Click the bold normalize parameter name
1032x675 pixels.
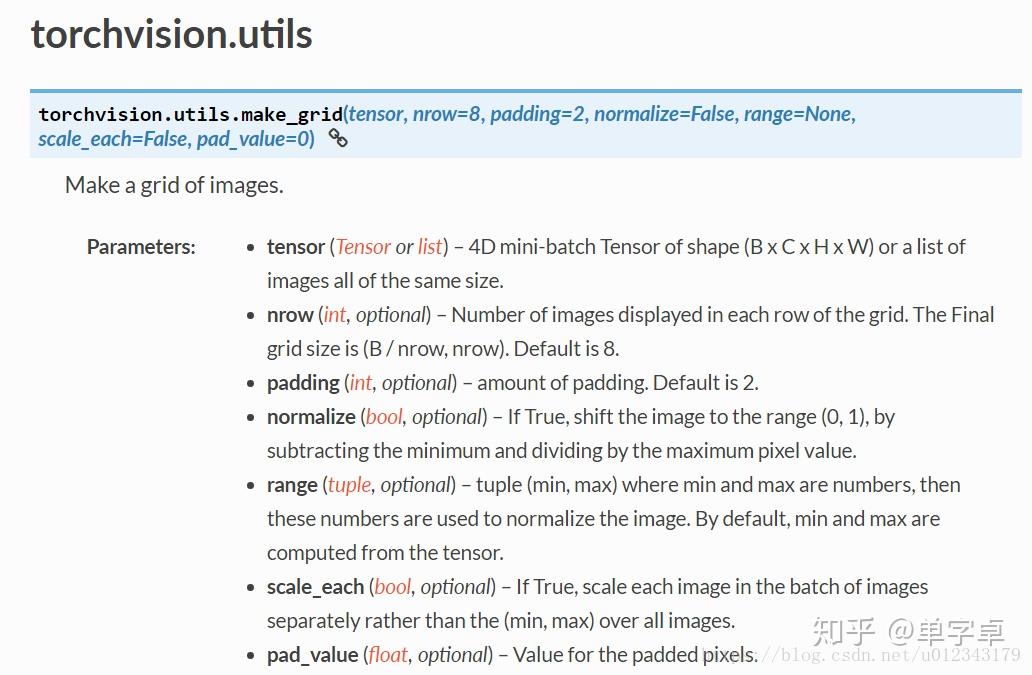(311, 416)
